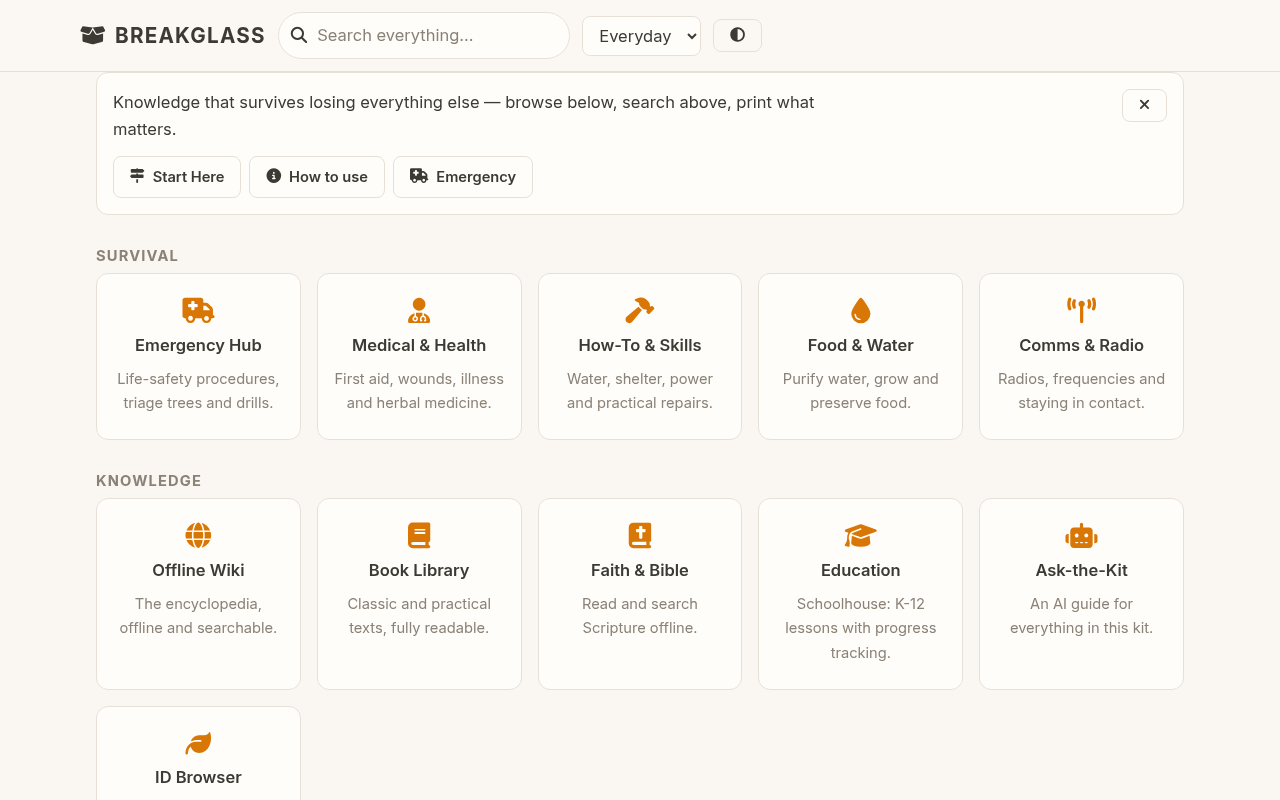
Task: Click the Ask-the-Kit robot icon
Action: point(1081,535)
